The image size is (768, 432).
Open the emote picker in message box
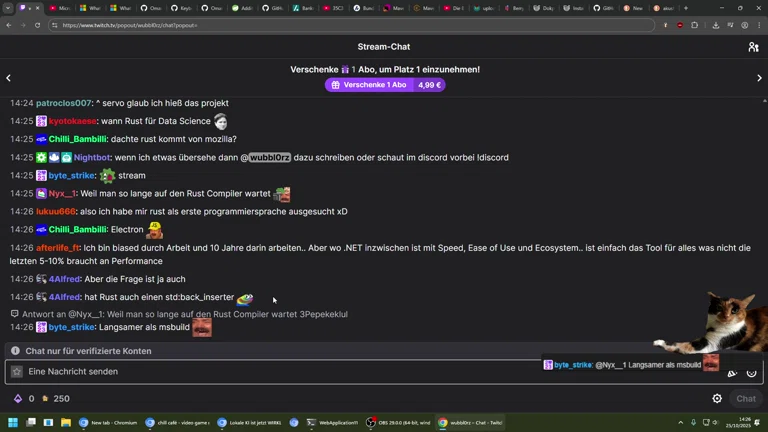tap(751, 372)
